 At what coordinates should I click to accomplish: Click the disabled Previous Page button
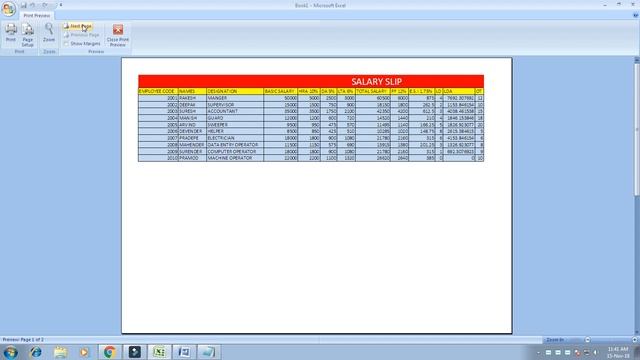[x=81, y=35]
